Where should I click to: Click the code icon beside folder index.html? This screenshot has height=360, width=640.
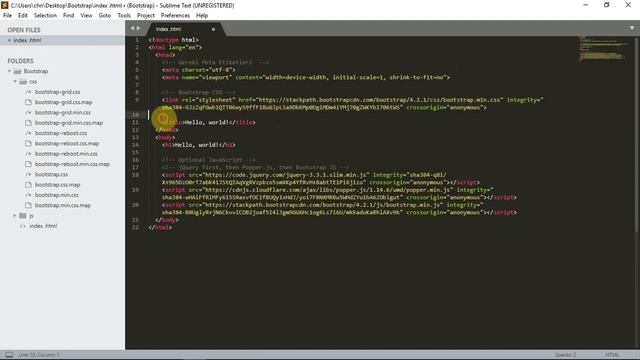point(22,226)
